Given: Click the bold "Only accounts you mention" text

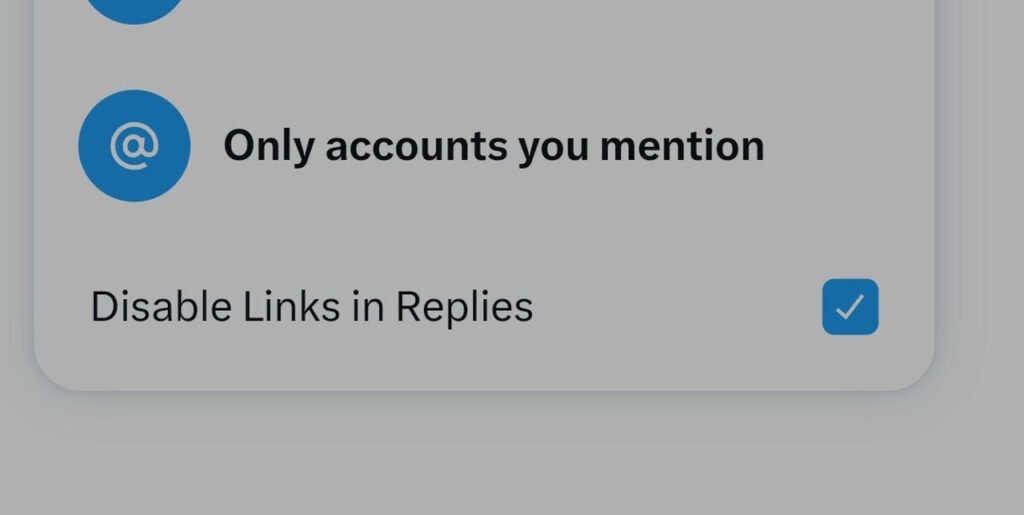Looking at the screenshot, I should pos(493,146).
